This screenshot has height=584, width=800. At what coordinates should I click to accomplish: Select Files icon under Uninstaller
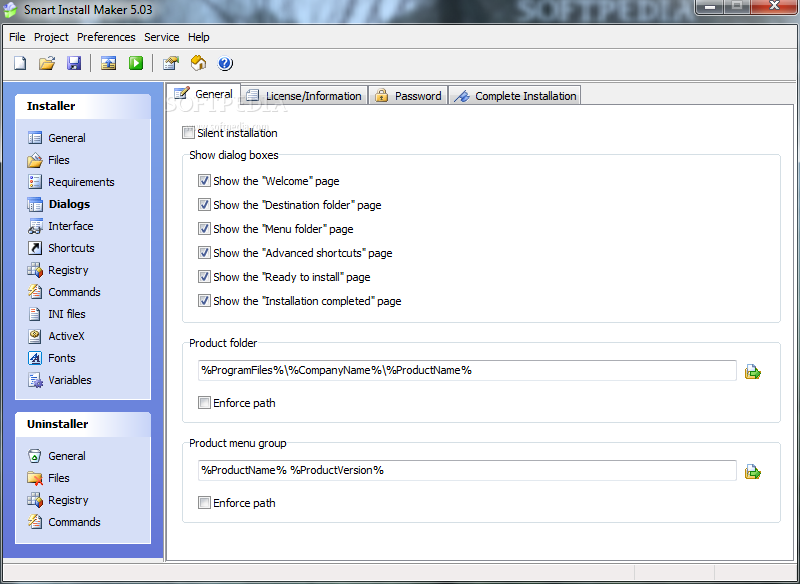[35, 478]
